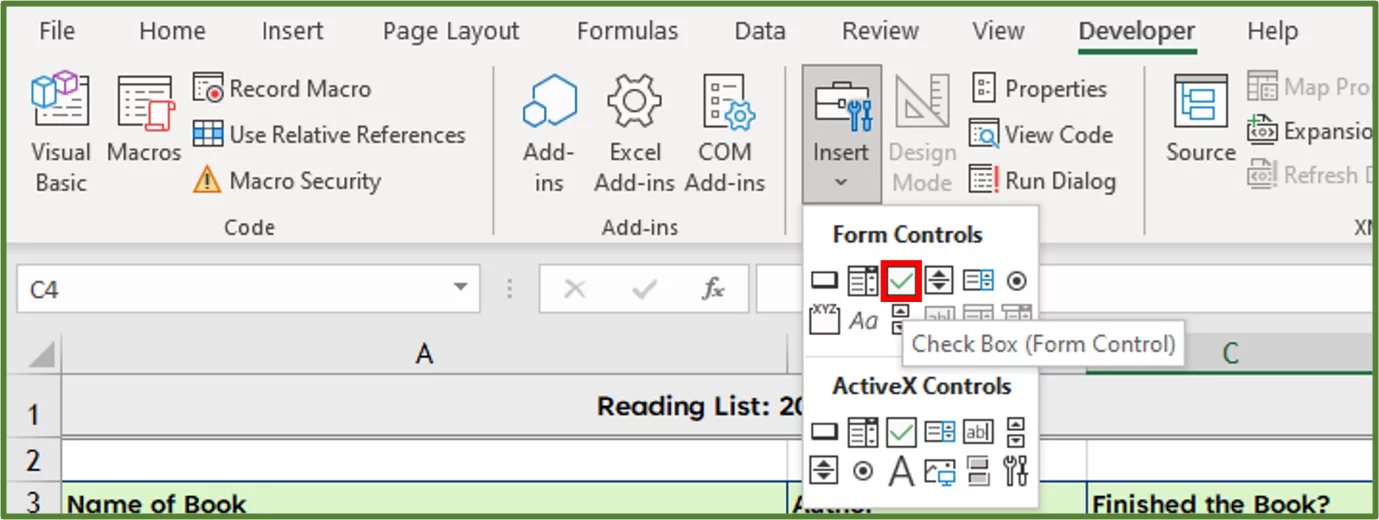Select row 3 header
Image resolution: width=1379 pixels, height=520 pixels.
click(x=34, y=500)
